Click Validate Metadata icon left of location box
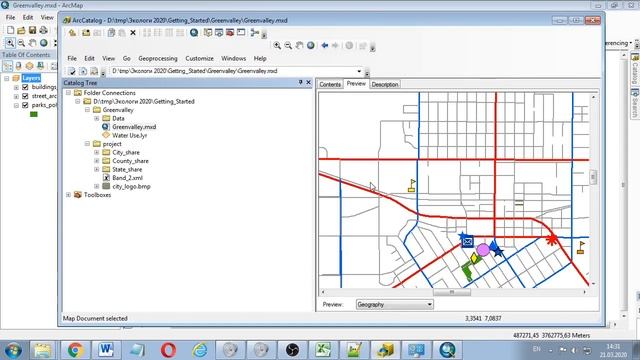This screenshot has height=360, width=640. (x=72, y=71)
